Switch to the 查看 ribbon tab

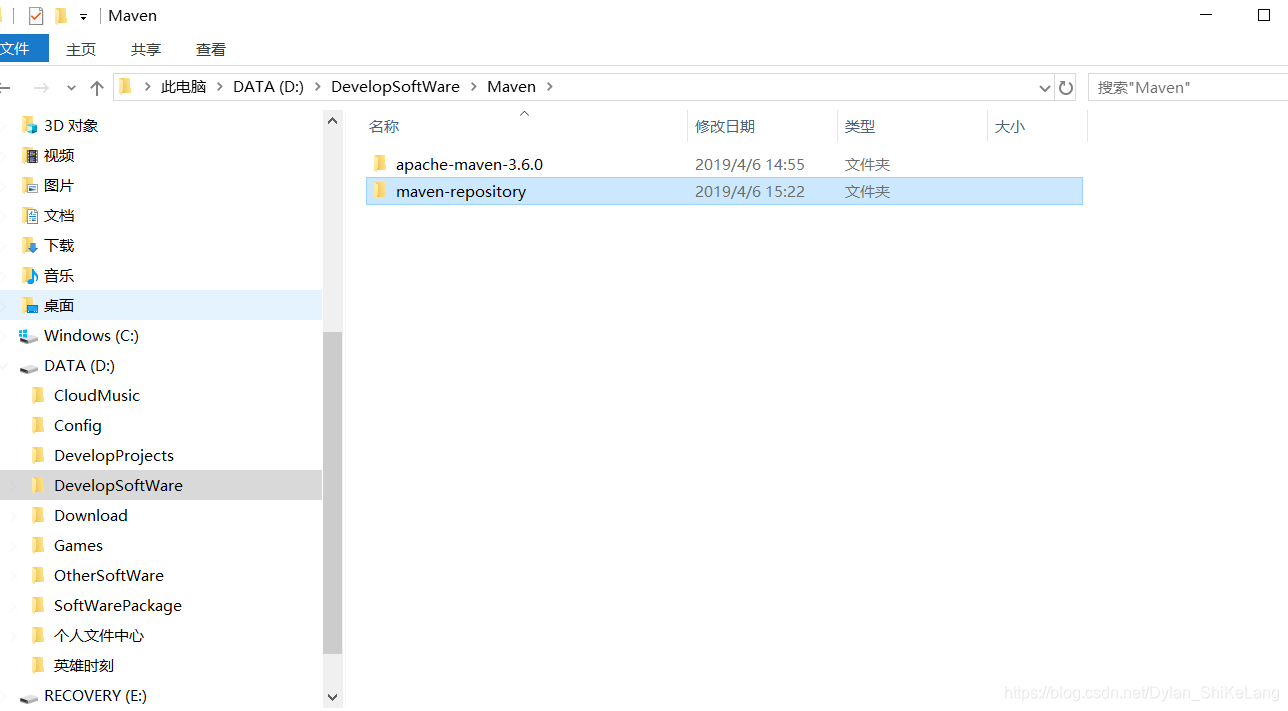pos(211,49)
